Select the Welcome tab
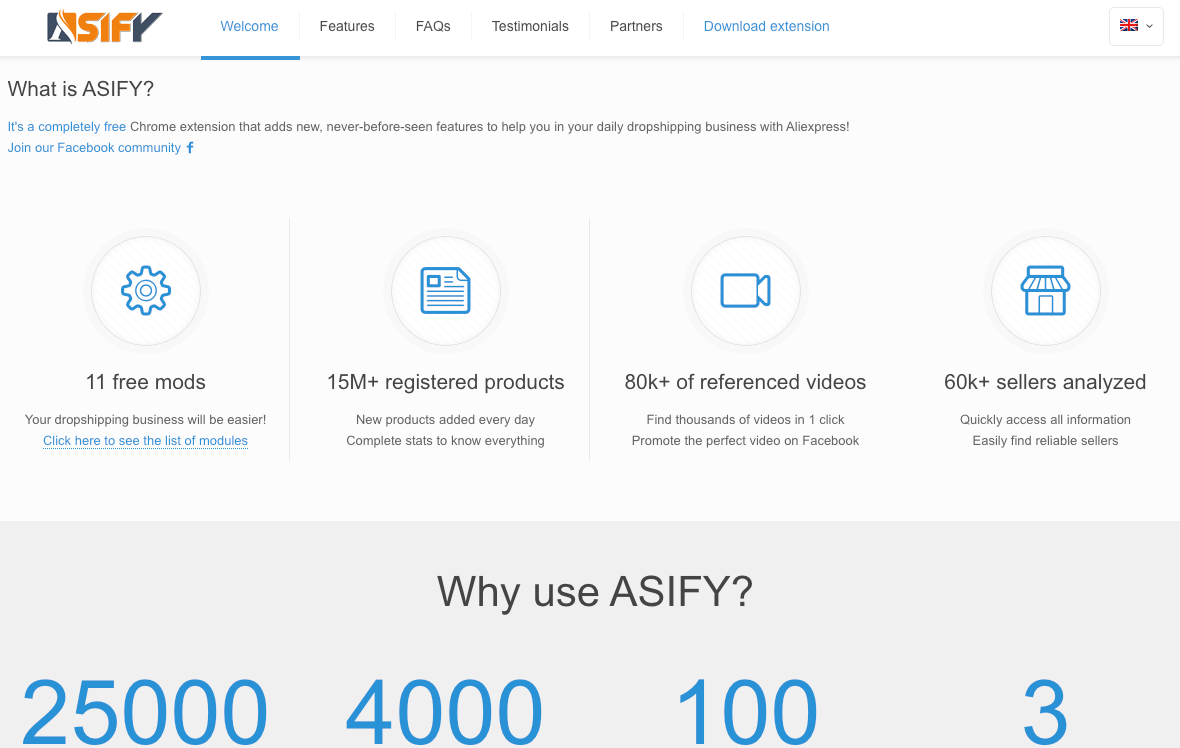 pos(249,26)
